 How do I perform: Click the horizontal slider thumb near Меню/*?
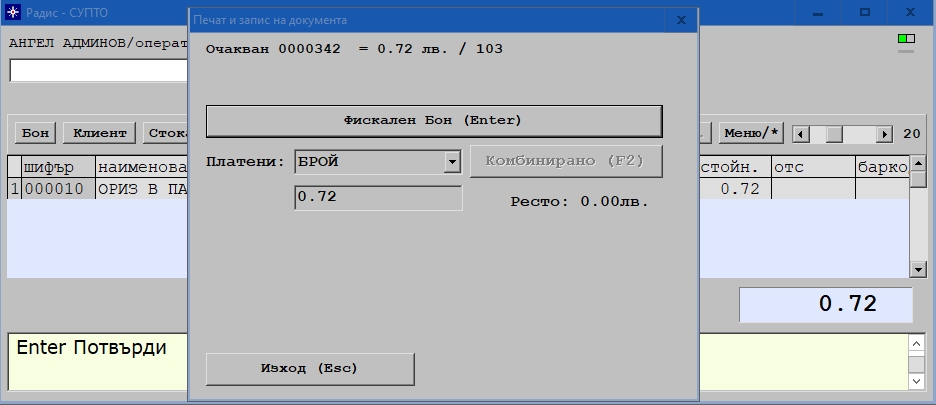[x=834, y=134]
